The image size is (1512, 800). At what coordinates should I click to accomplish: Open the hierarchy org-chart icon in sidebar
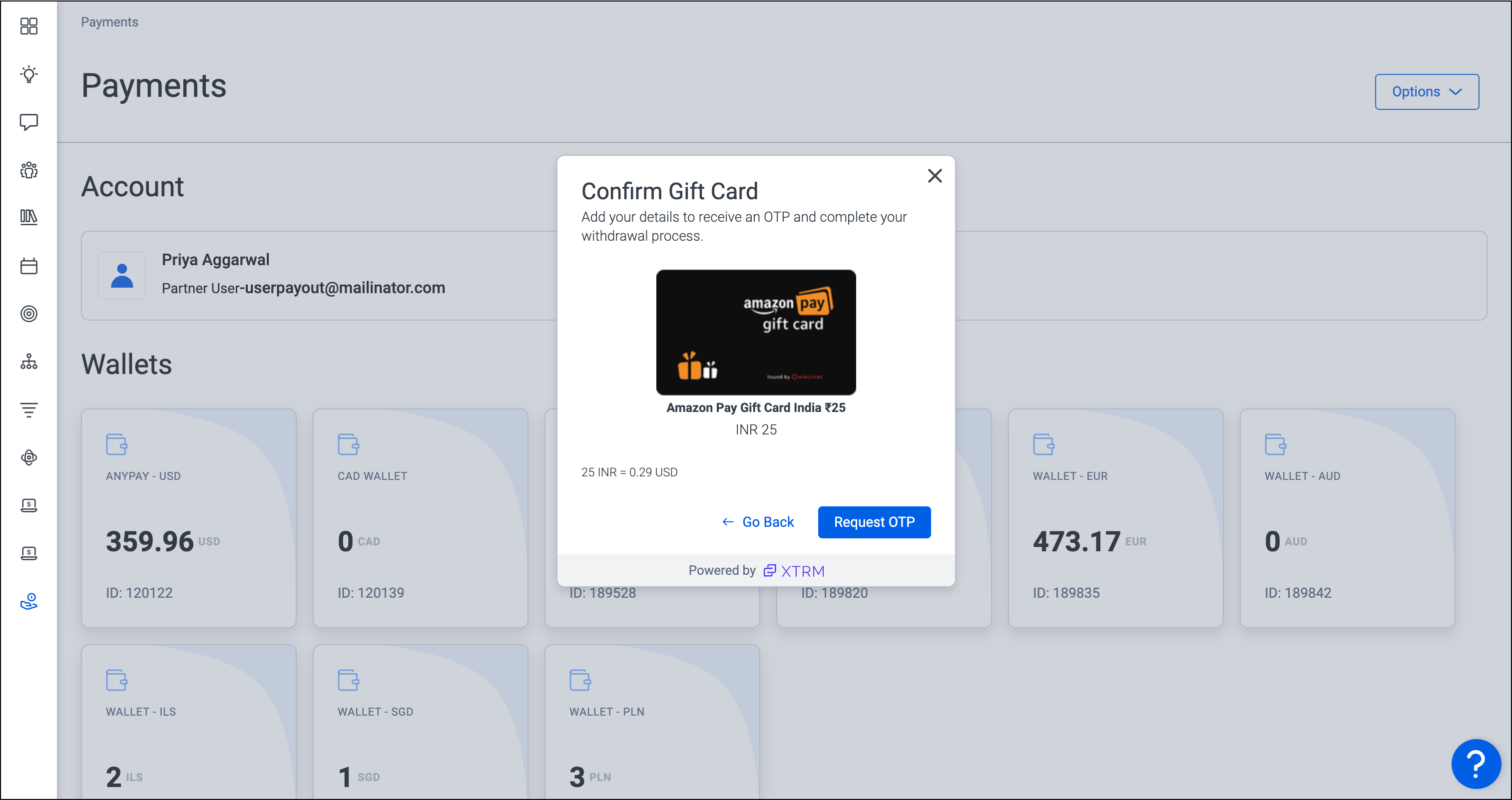[29, 362]
